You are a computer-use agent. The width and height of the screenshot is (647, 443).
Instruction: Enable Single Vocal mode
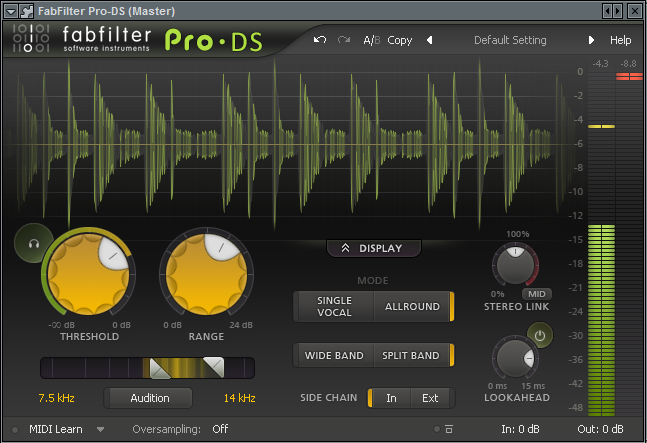point(334,307)
